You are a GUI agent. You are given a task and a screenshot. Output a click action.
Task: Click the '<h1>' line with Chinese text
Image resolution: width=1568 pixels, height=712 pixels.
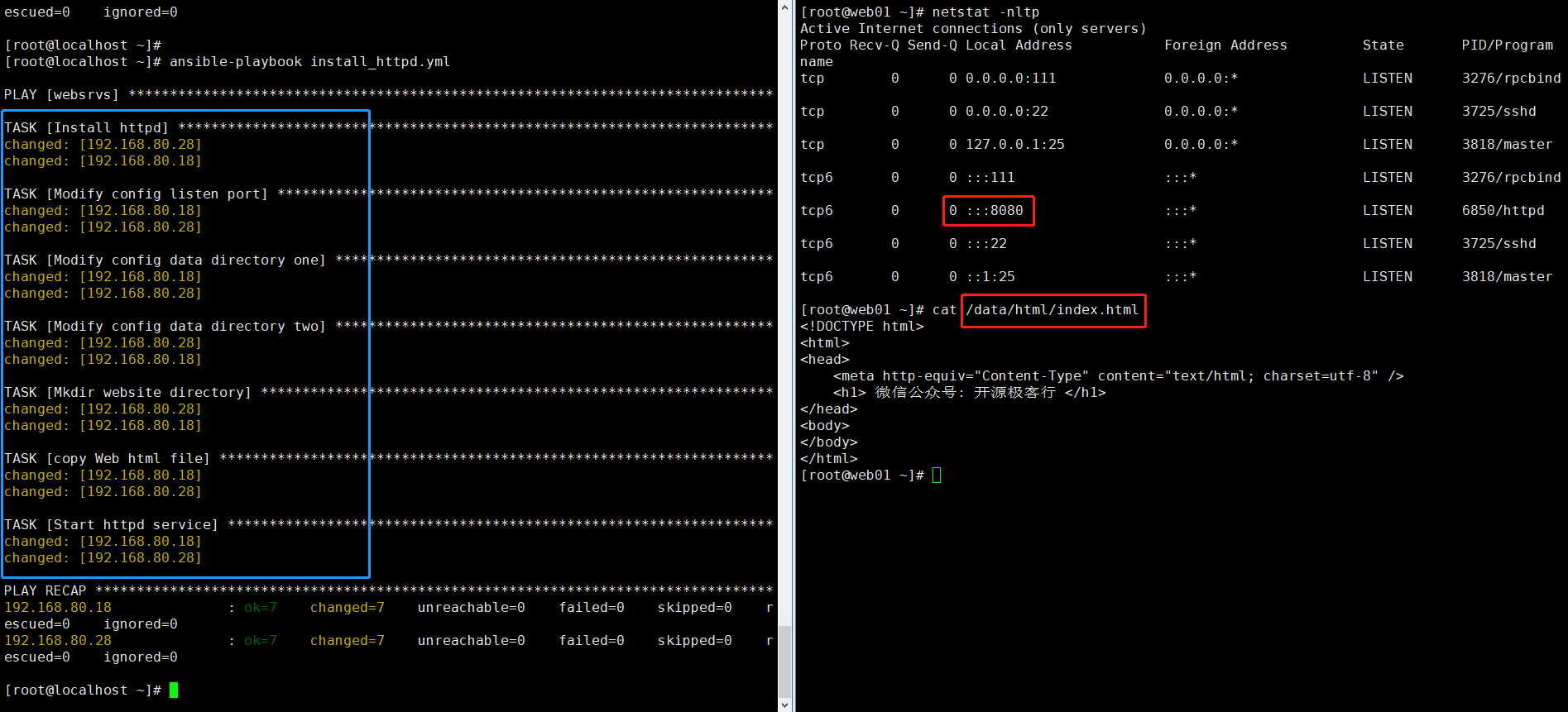pyautogui.click(x=970, y=393)
